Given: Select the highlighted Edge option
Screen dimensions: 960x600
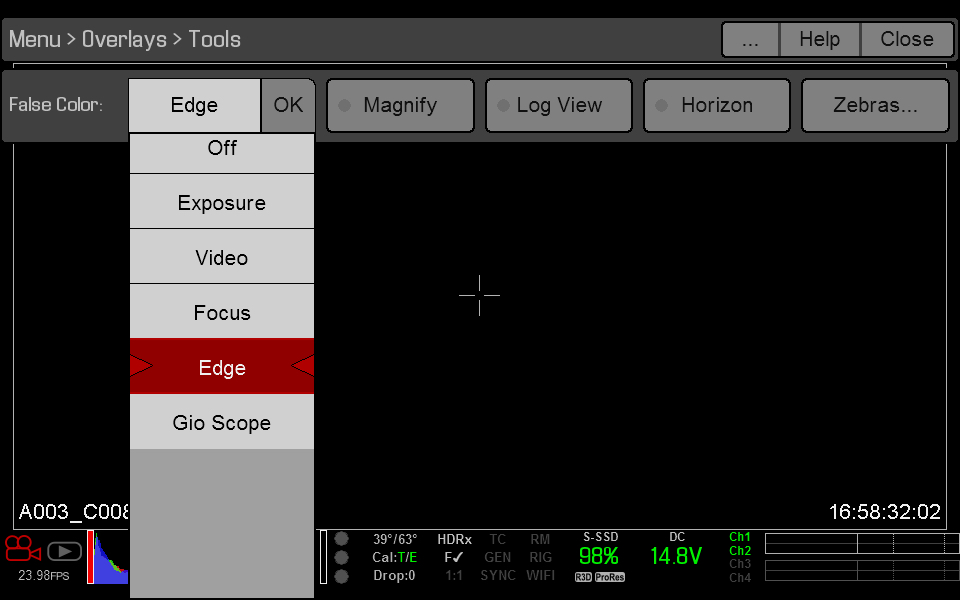Looking at the screenshot, I should [222, 367].
